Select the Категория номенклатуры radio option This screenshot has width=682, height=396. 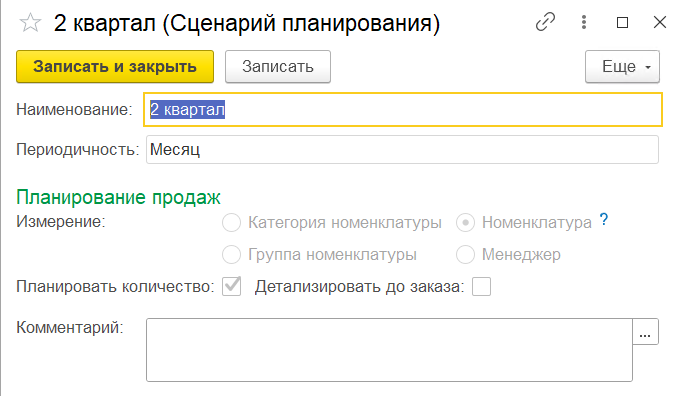click(231, 223)
